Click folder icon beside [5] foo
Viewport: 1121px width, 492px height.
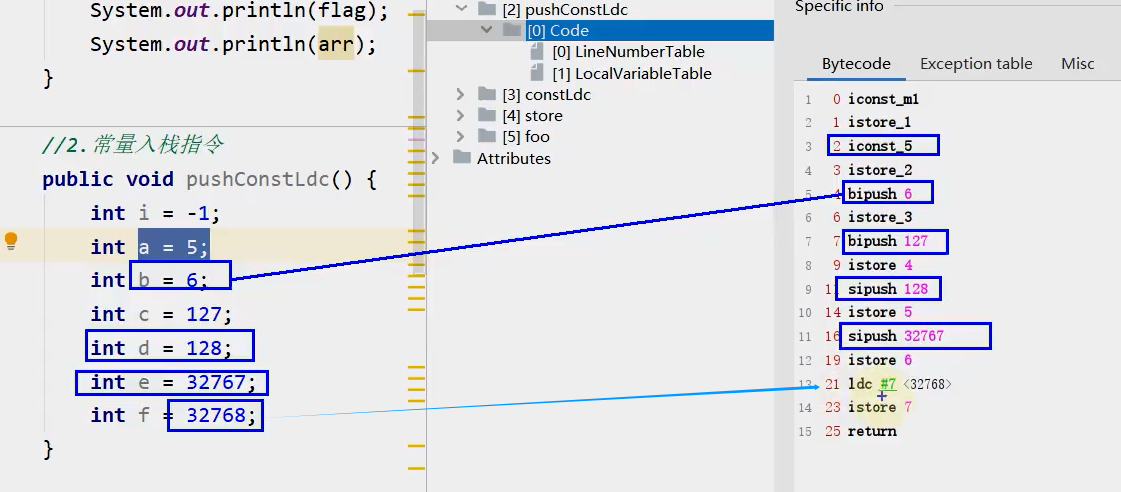click(487, 136)
